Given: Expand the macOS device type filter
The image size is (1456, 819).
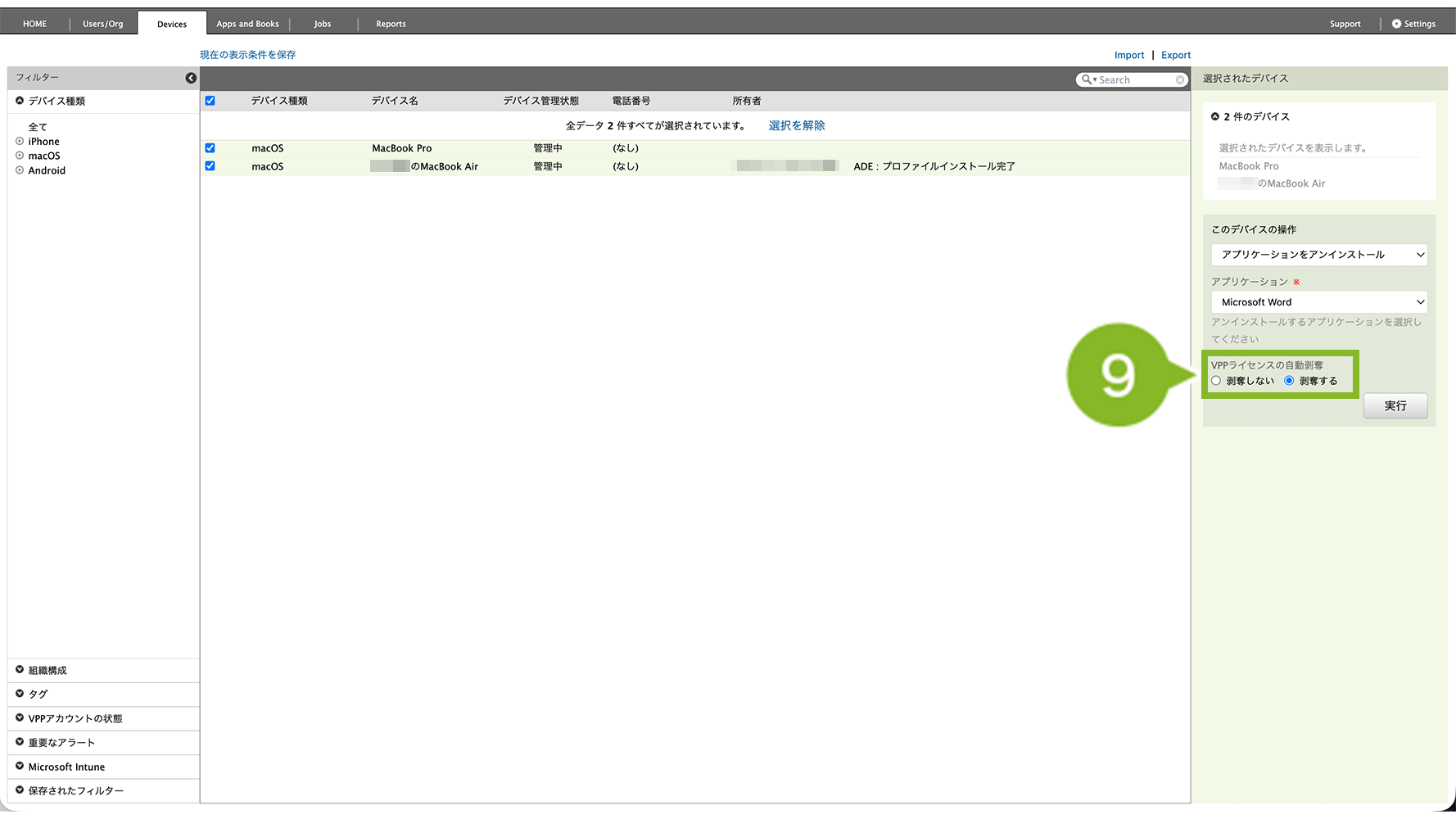Looking at the screenshot, I should (20, 156).
